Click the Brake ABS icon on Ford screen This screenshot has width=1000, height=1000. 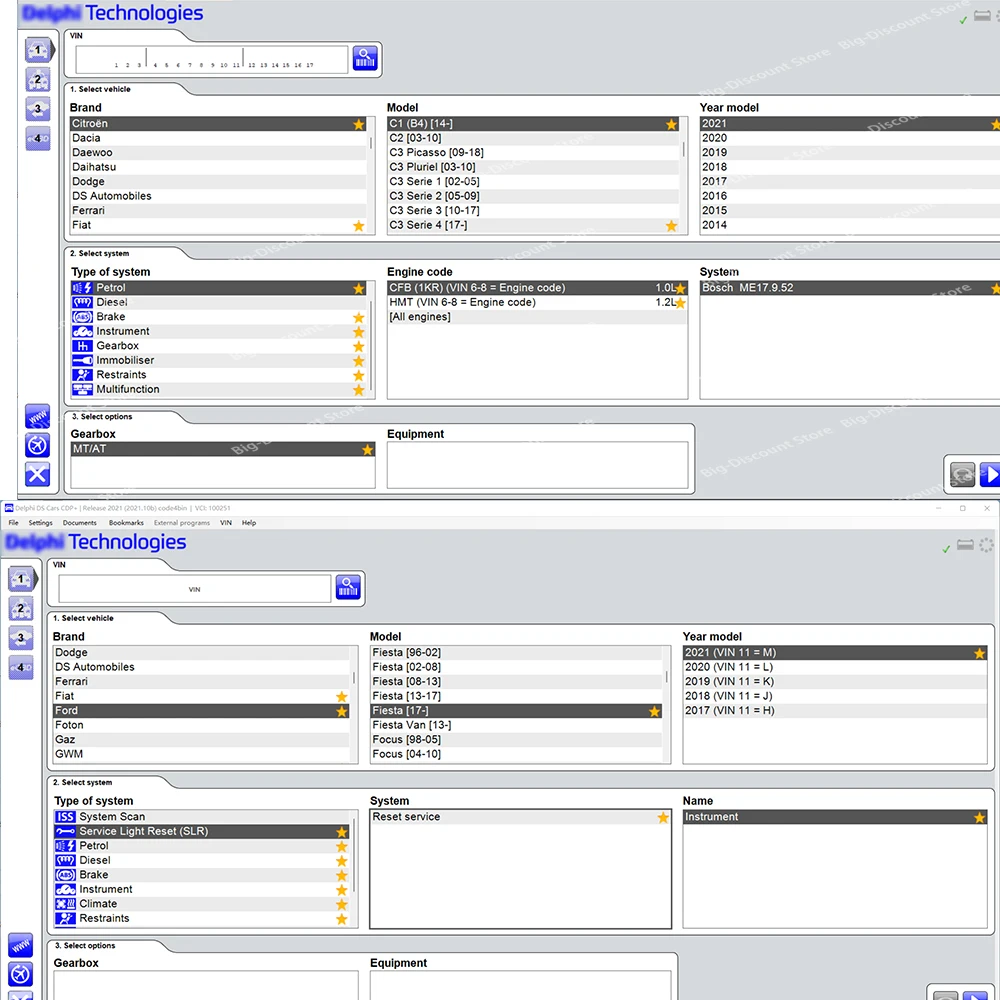65,875
